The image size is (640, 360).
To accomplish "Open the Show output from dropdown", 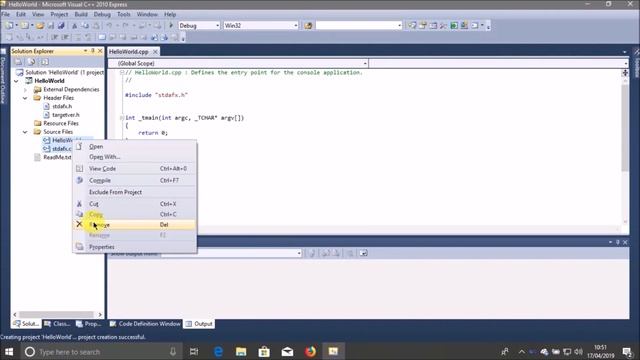I will pyautogui.click(x=299, y=253).
